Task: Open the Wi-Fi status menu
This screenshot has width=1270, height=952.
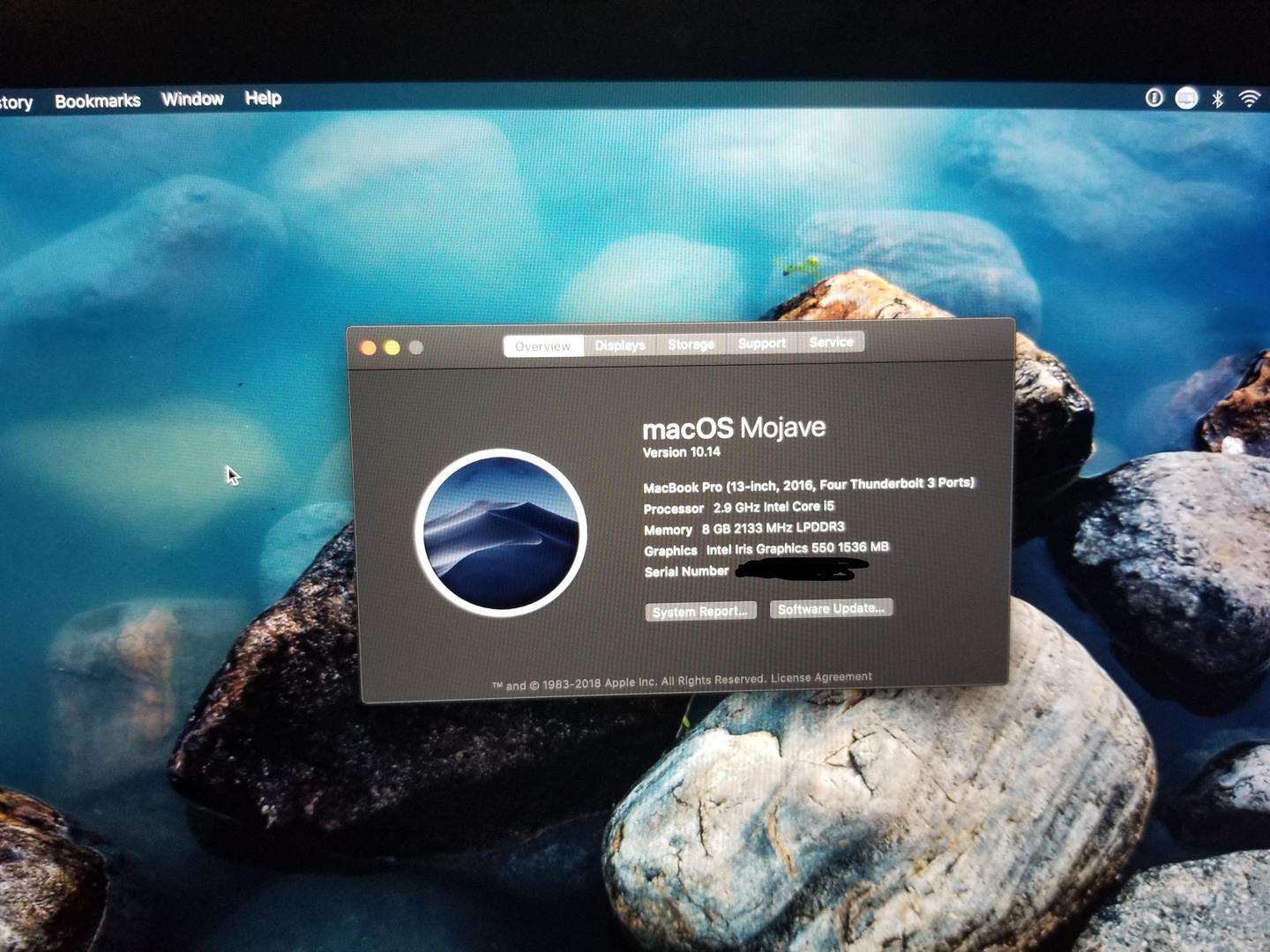Action: (x=1250, y=99)
